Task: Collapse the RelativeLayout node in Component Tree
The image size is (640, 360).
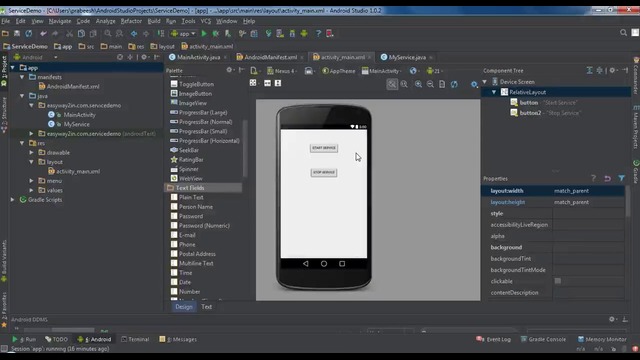Action: (494, 92)
